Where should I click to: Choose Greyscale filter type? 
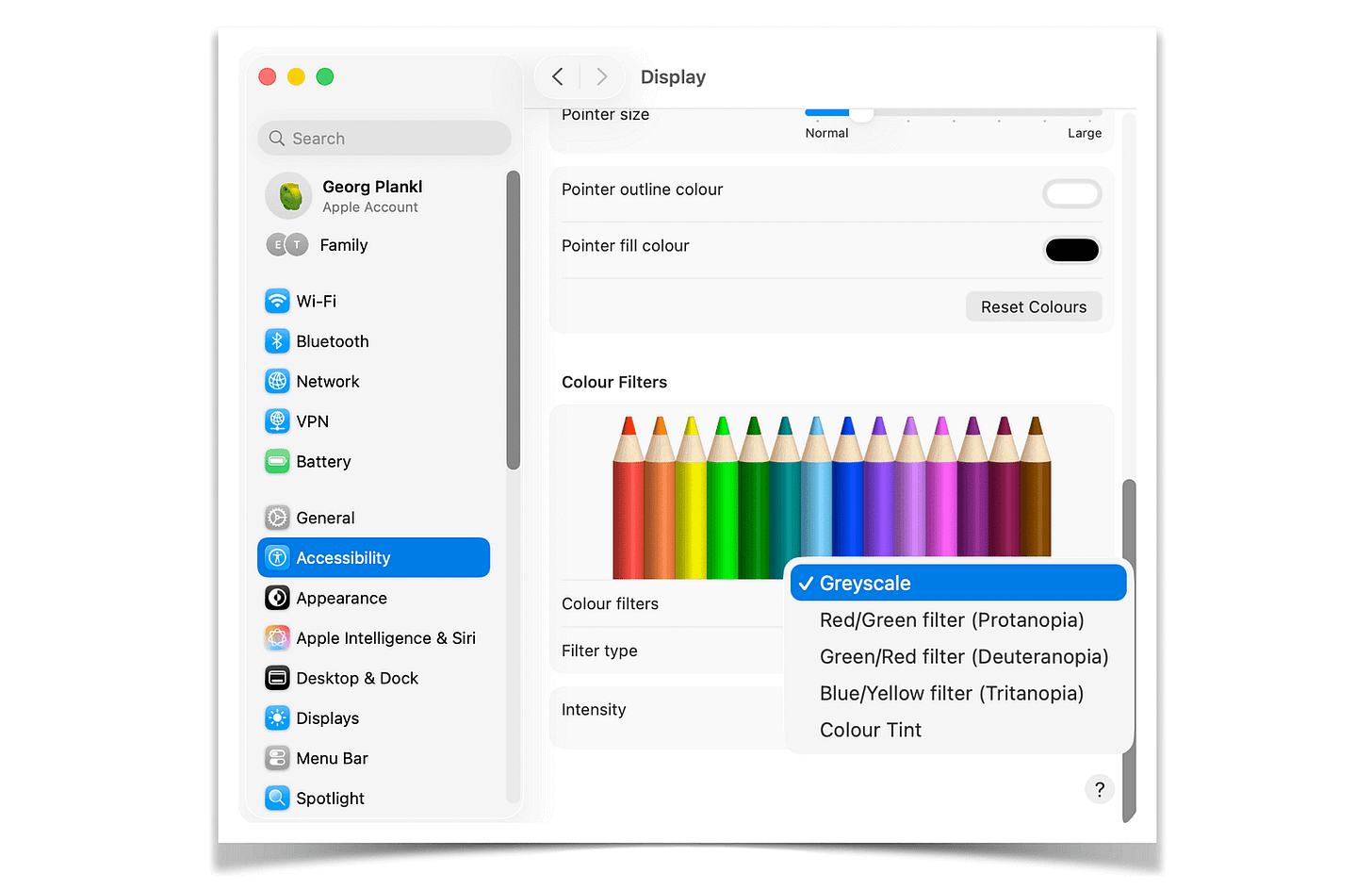tap(958, 583)
